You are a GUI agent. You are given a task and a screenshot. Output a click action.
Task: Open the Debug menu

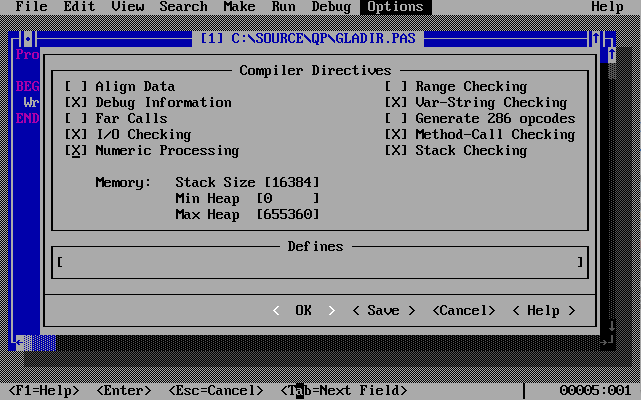pos(331,7)
